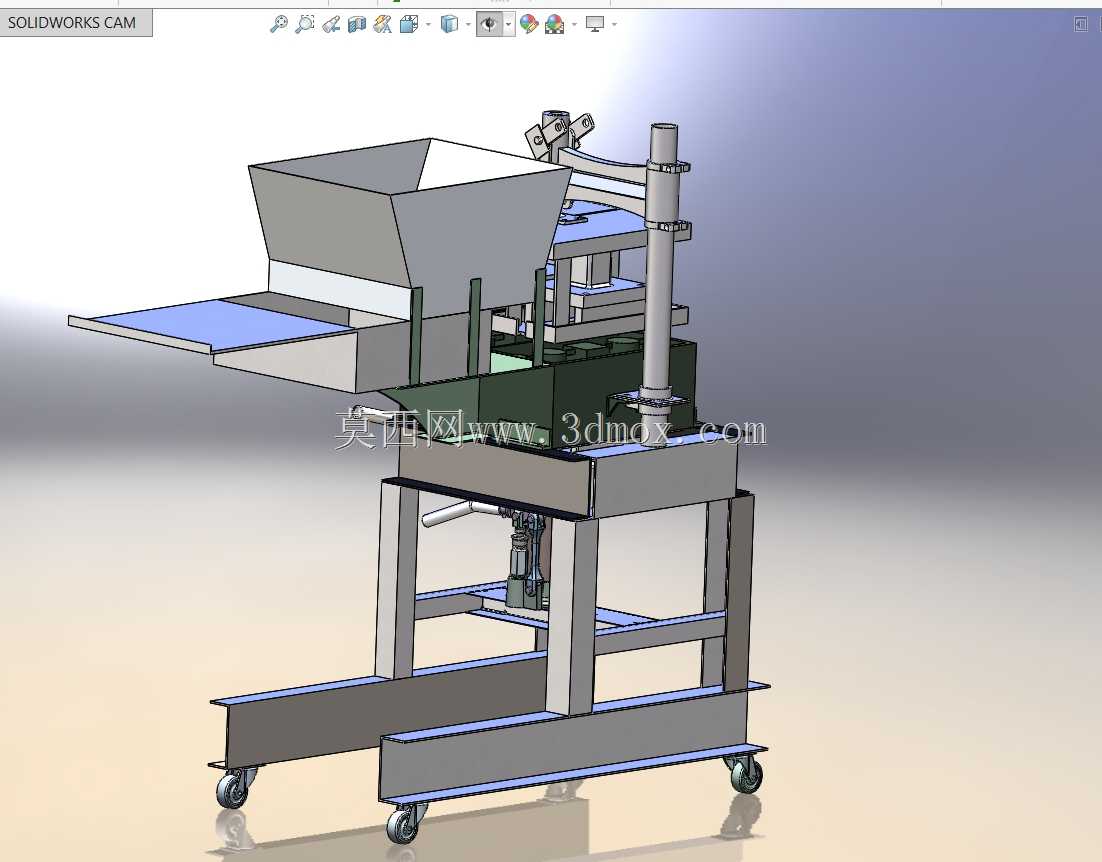Image resolution: width=1102 pixels, height=862 pixels.
Task: Expand the View Settings dropdown arrow
Action: (x=614, y=25)
